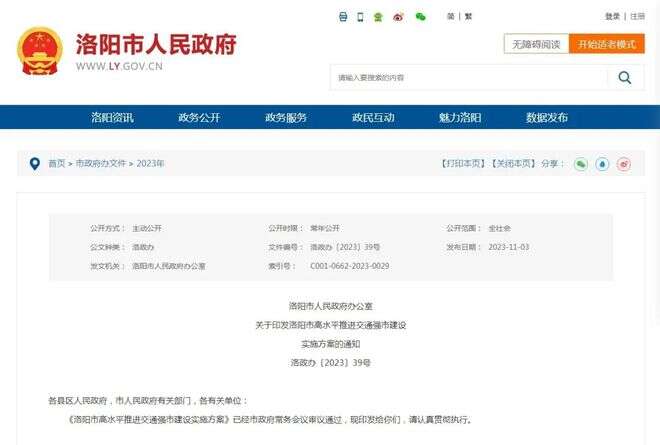Screen dimensions: 660x445
Task: Open the 政务公开 navigation menu
Action: (199, 117)
